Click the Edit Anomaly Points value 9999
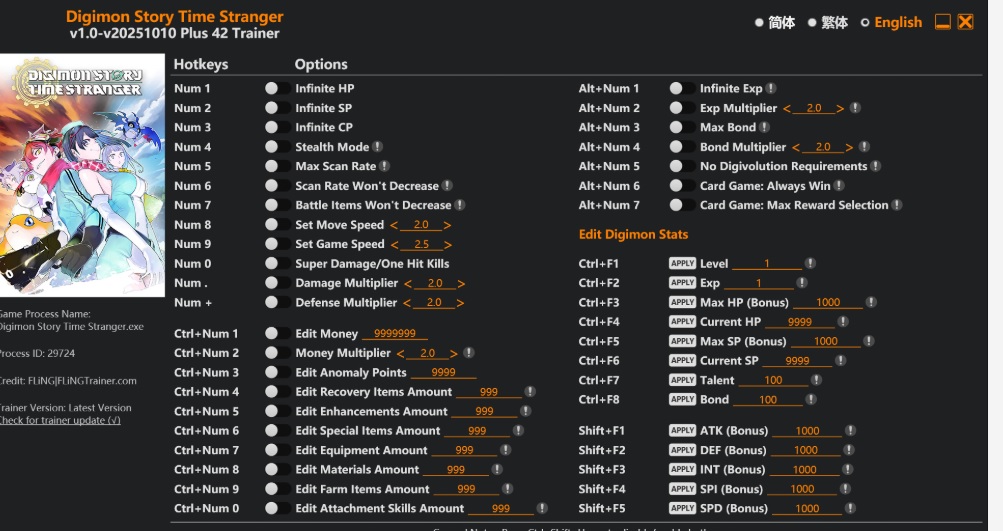 (x=443, y=372)
